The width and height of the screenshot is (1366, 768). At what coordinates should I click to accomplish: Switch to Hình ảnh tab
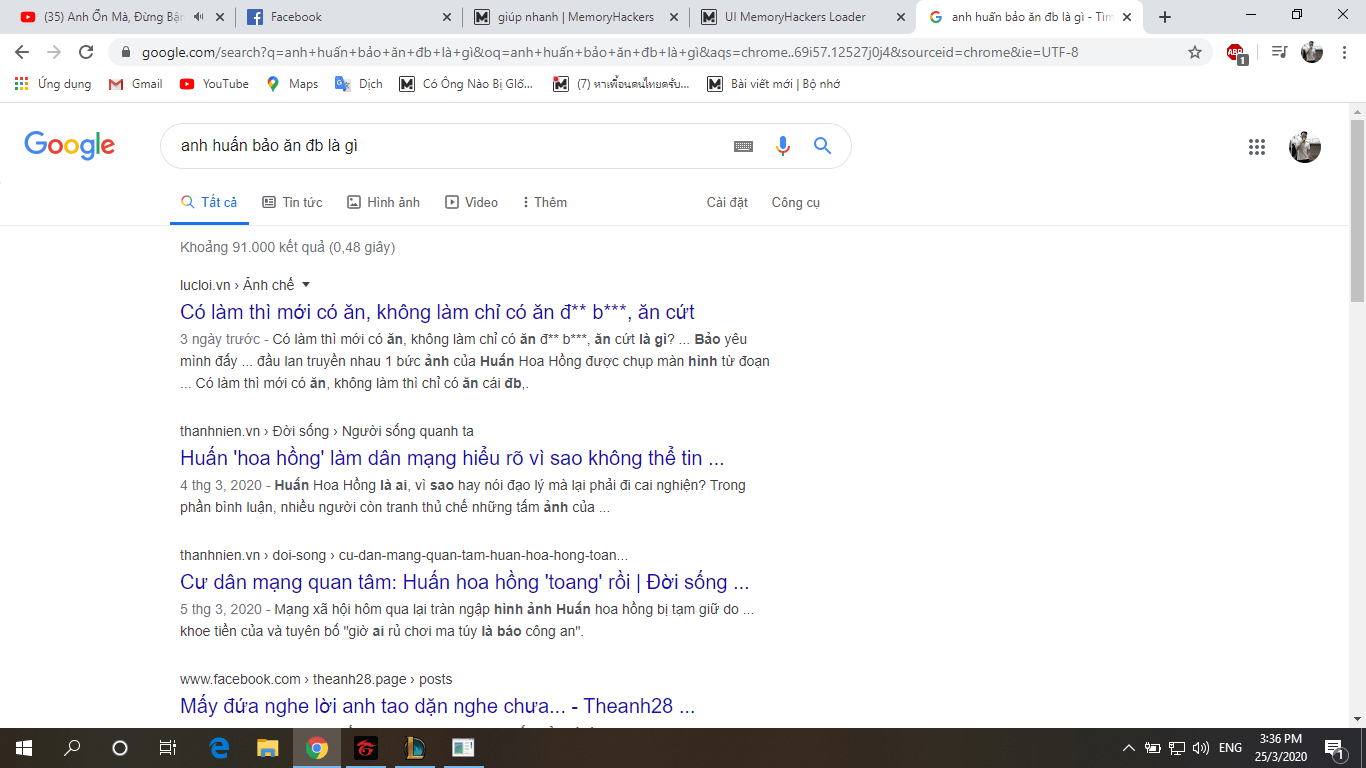pyautogui.click(x=384, y=202)
